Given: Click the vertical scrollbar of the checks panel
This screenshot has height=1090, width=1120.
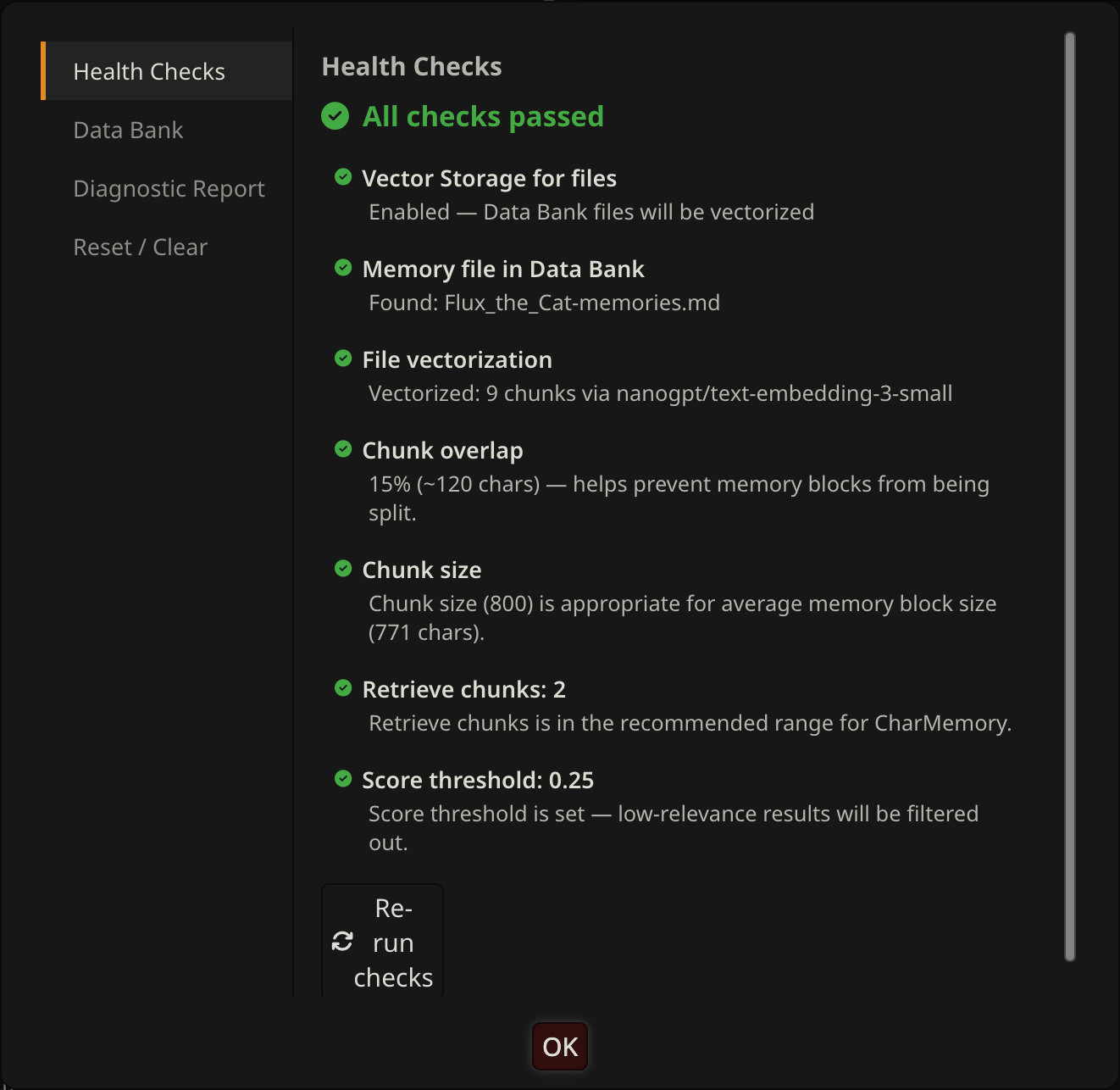Looking at the screenshot, I should (x=1070, y=496).
